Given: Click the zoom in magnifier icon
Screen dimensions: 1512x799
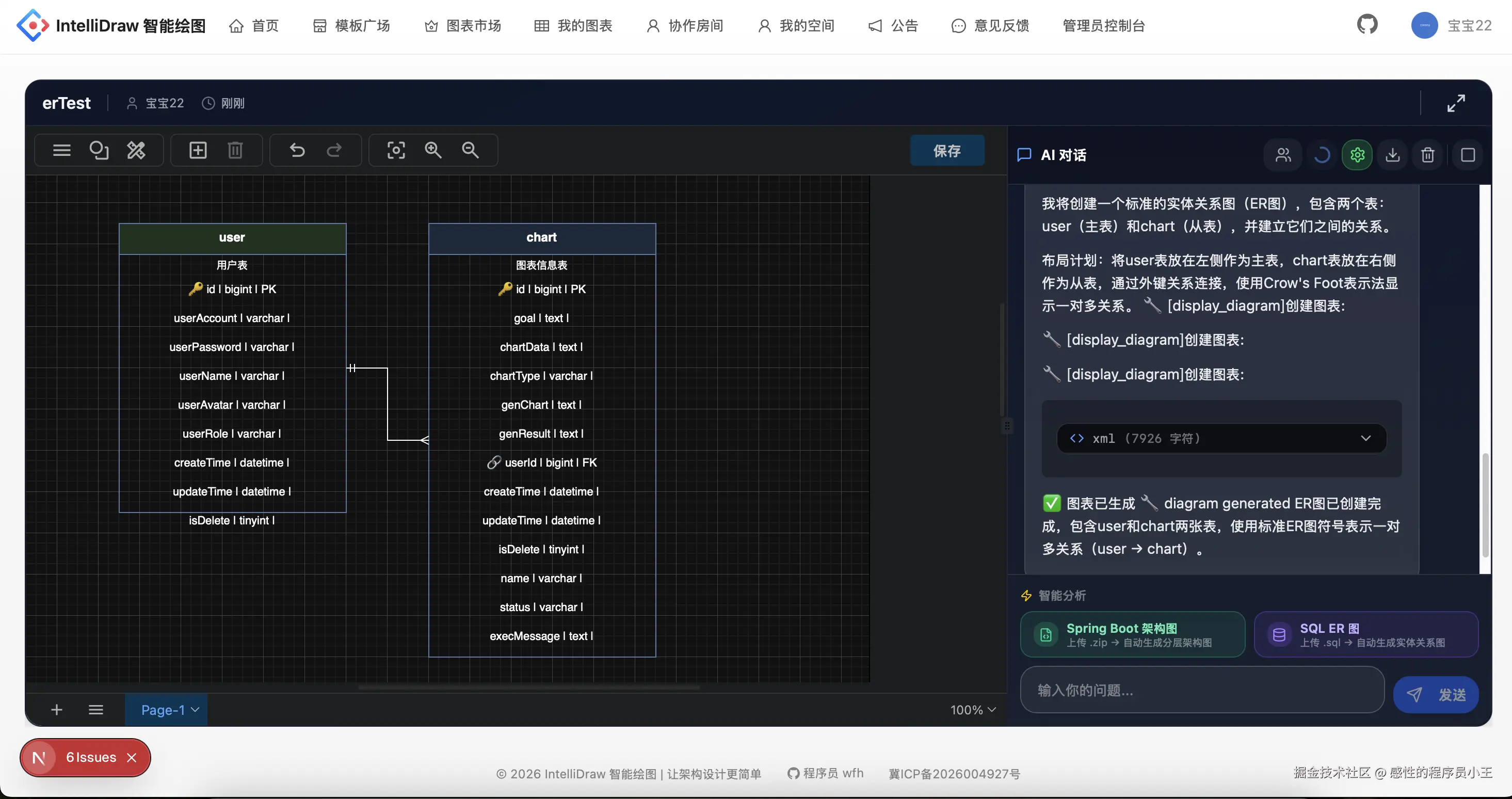Looking at the screenshot, I should pos(433,150).
